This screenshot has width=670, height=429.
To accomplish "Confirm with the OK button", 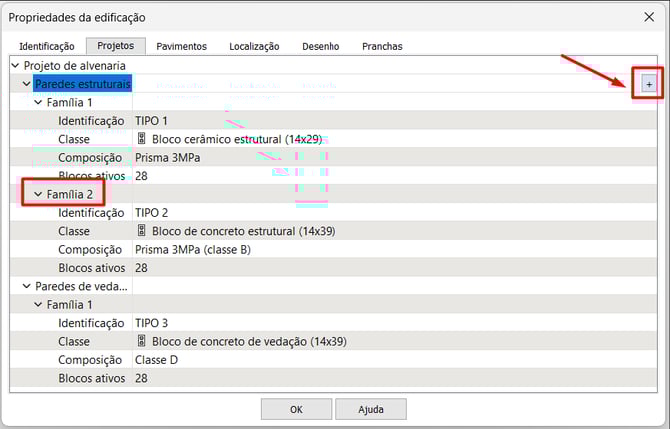I will pos(296,409).
